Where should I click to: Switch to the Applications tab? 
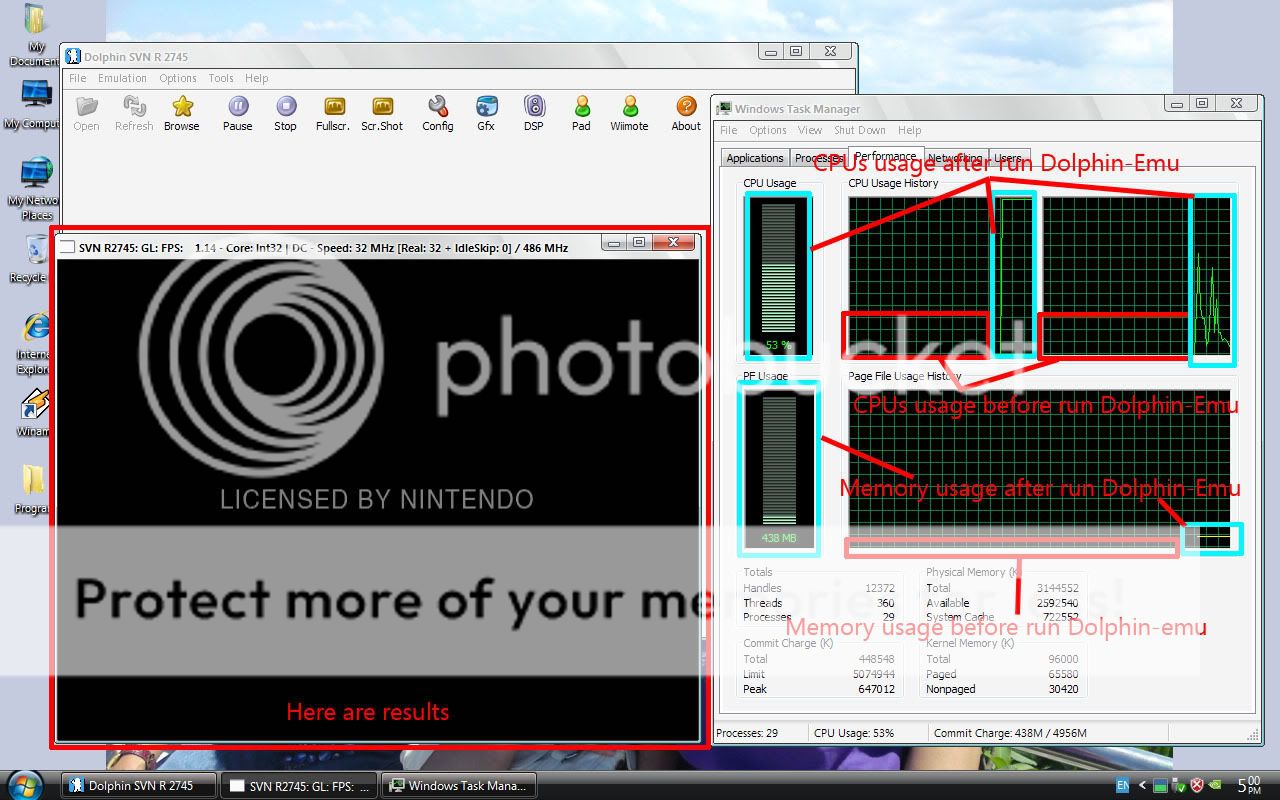coord(754,157)
